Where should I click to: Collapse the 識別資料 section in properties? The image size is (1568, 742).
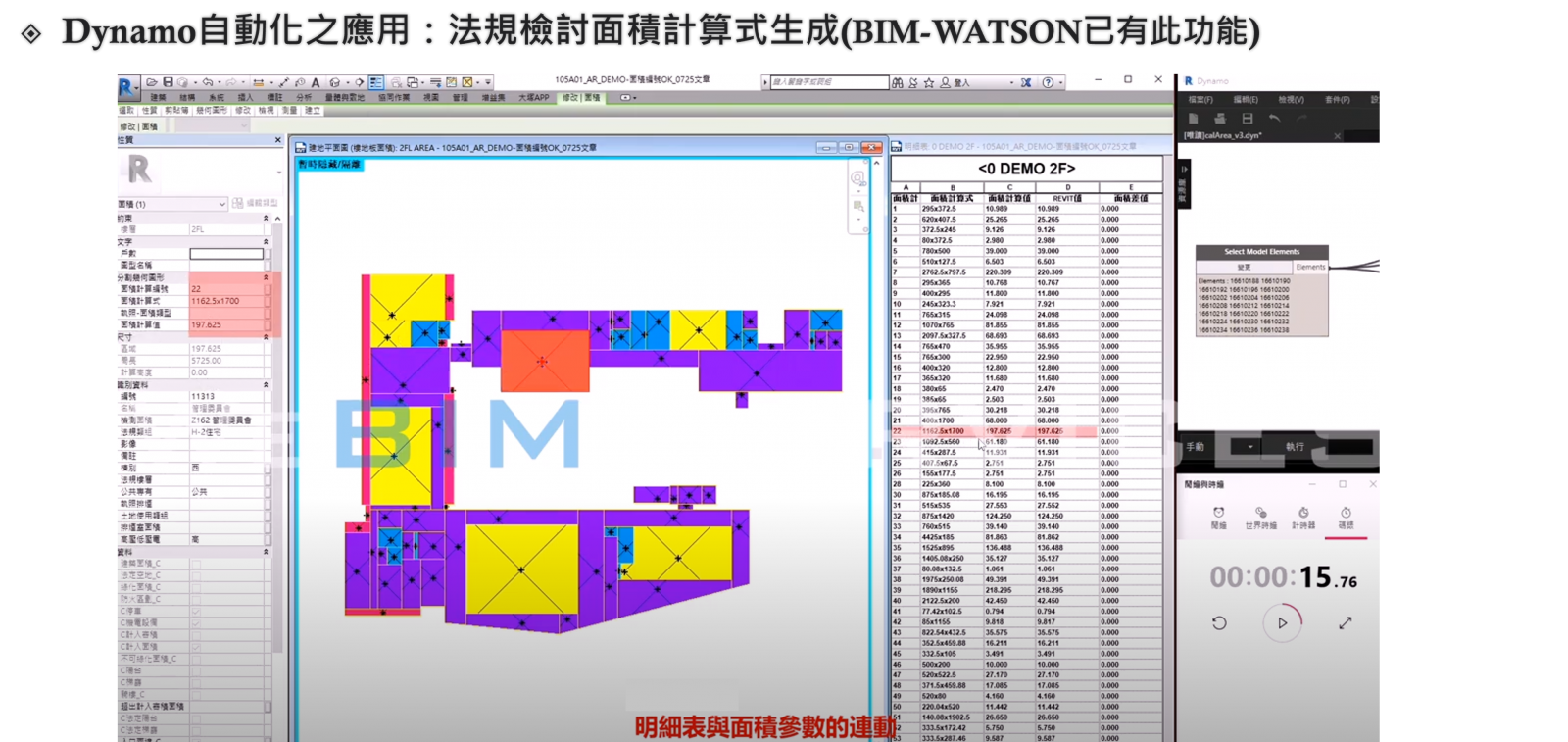266,385
